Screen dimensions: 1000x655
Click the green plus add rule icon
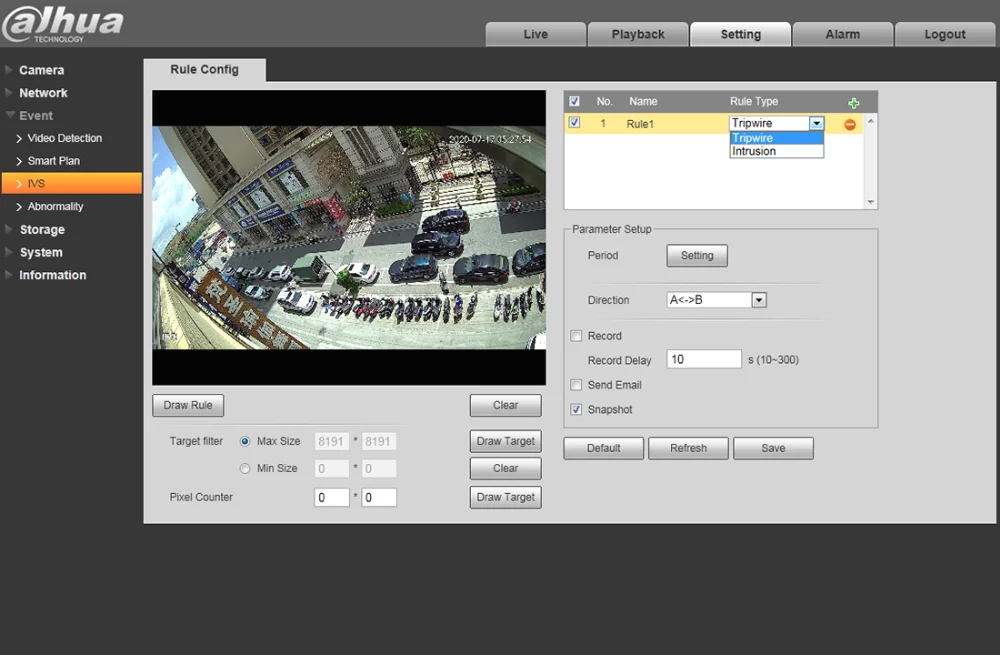(853, 103)
